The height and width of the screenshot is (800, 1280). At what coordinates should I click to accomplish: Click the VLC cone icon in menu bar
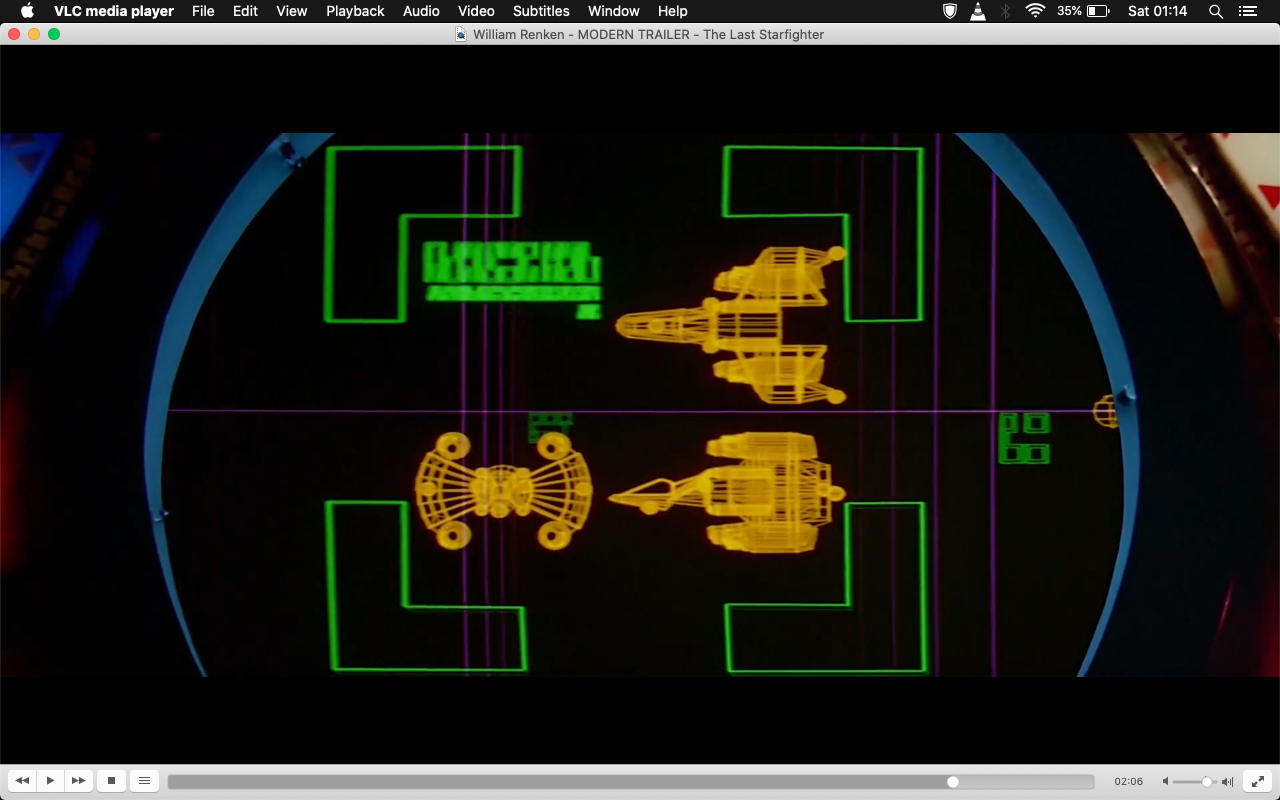point(978,11)
